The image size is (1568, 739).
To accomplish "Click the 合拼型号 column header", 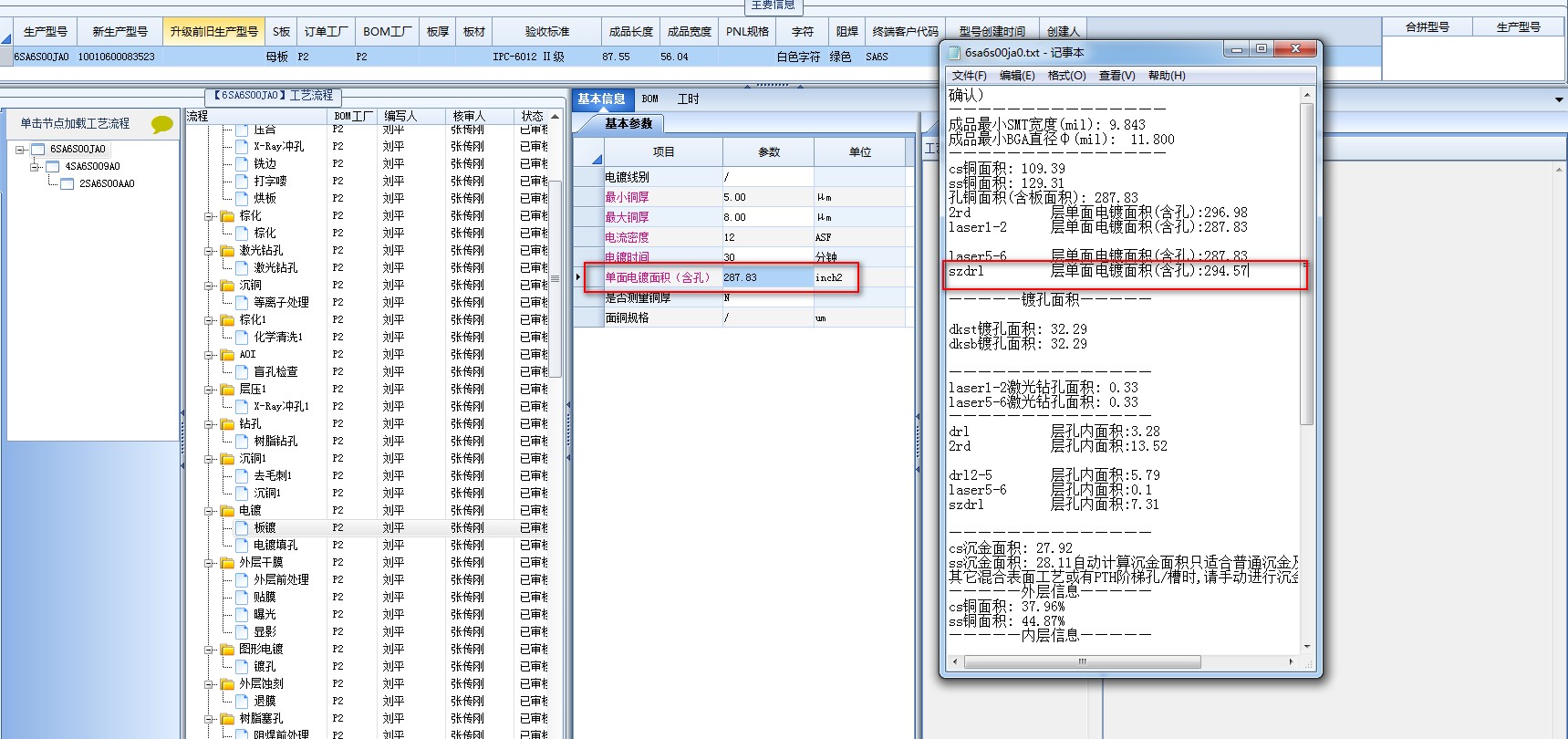I will pos(1428,27).
